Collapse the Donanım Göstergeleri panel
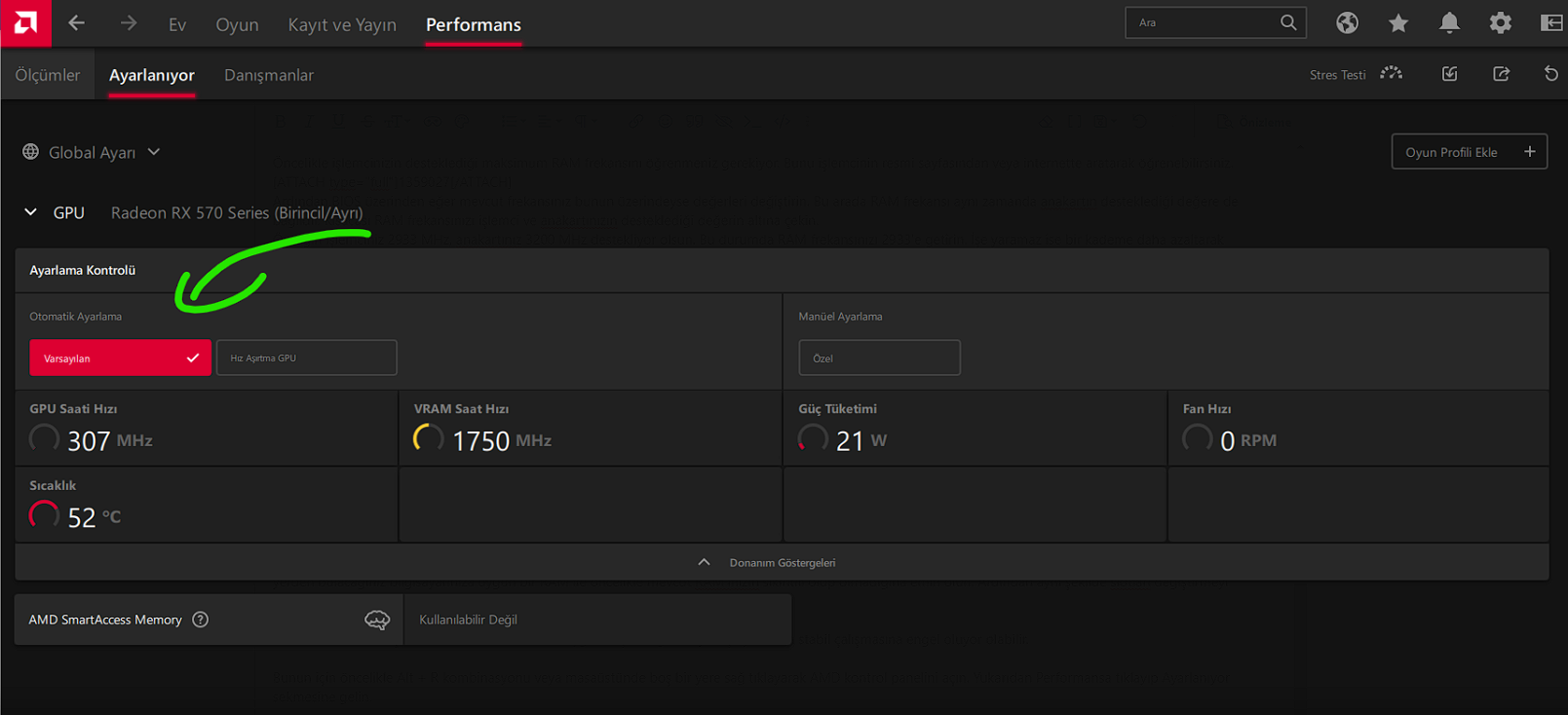1568x715 pixels. [782, 562]
